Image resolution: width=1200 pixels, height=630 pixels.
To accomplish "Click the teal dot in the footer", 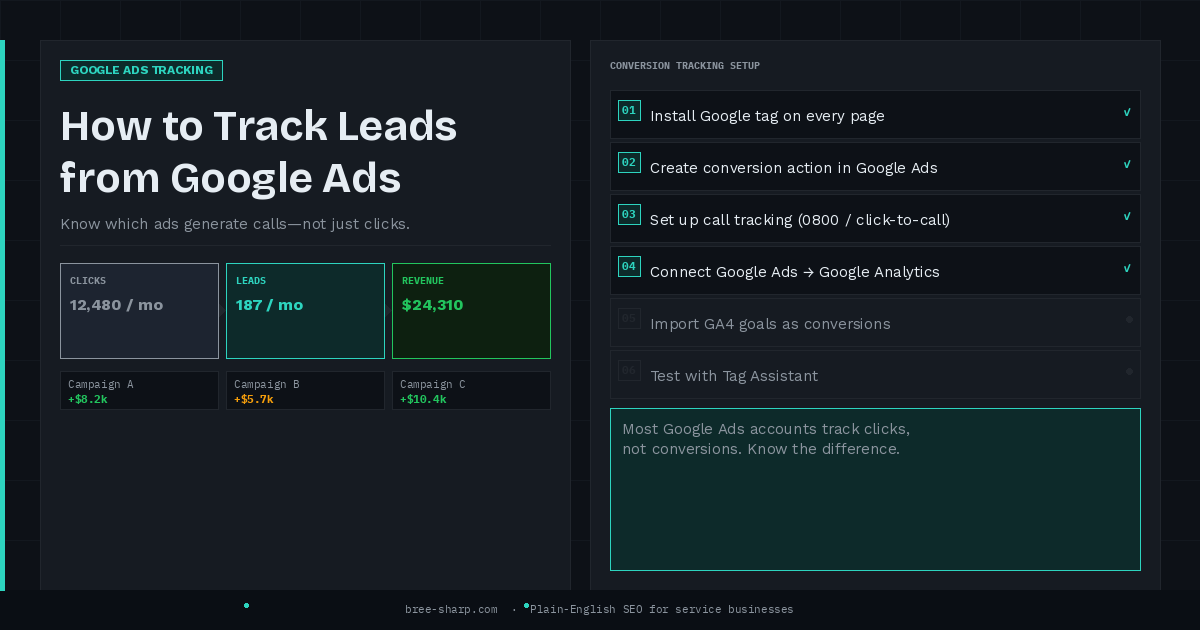I will pos(246,605).
